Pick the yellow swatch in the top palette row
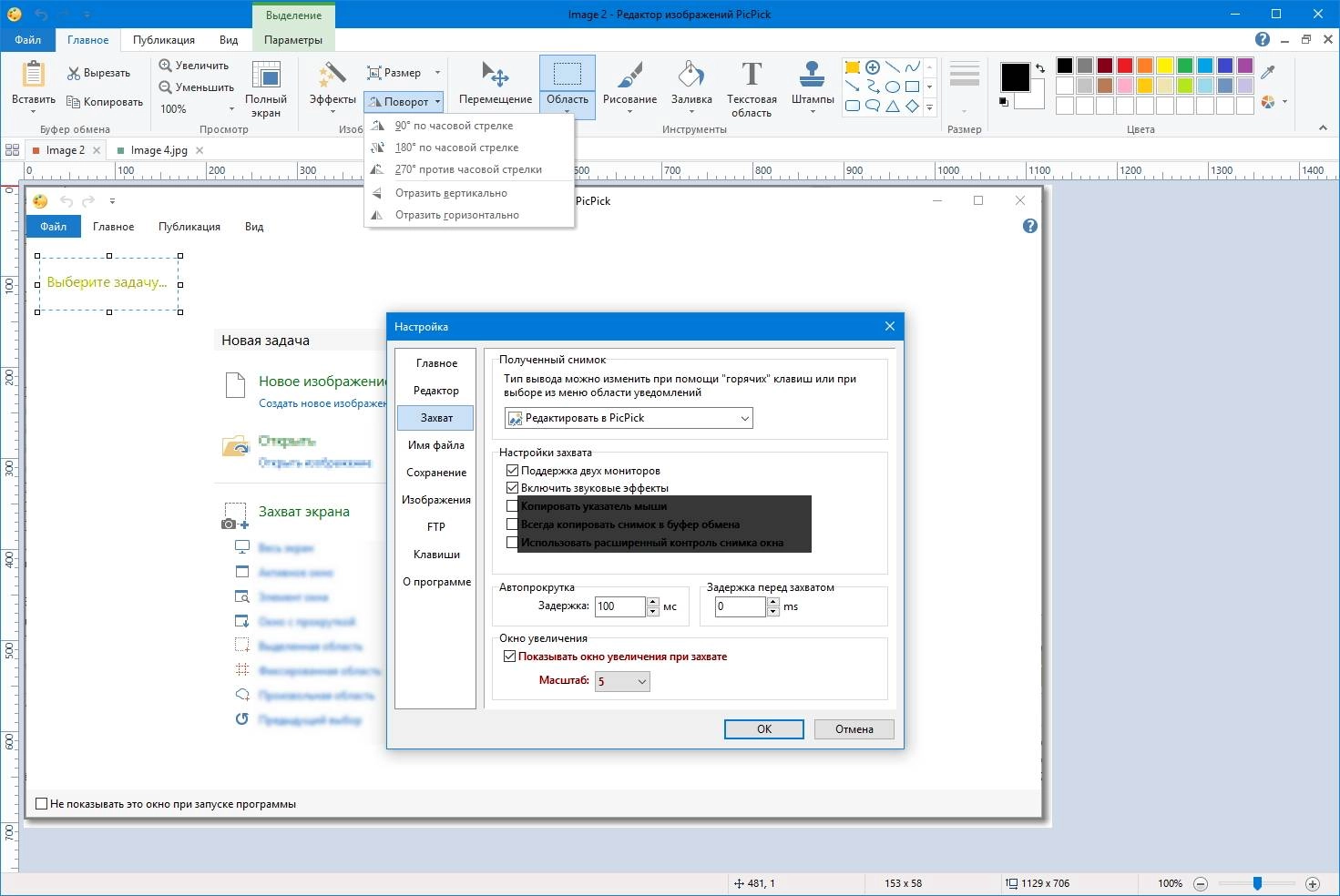The width and height of the screenshot is (1340, 896). (1165, 66)
